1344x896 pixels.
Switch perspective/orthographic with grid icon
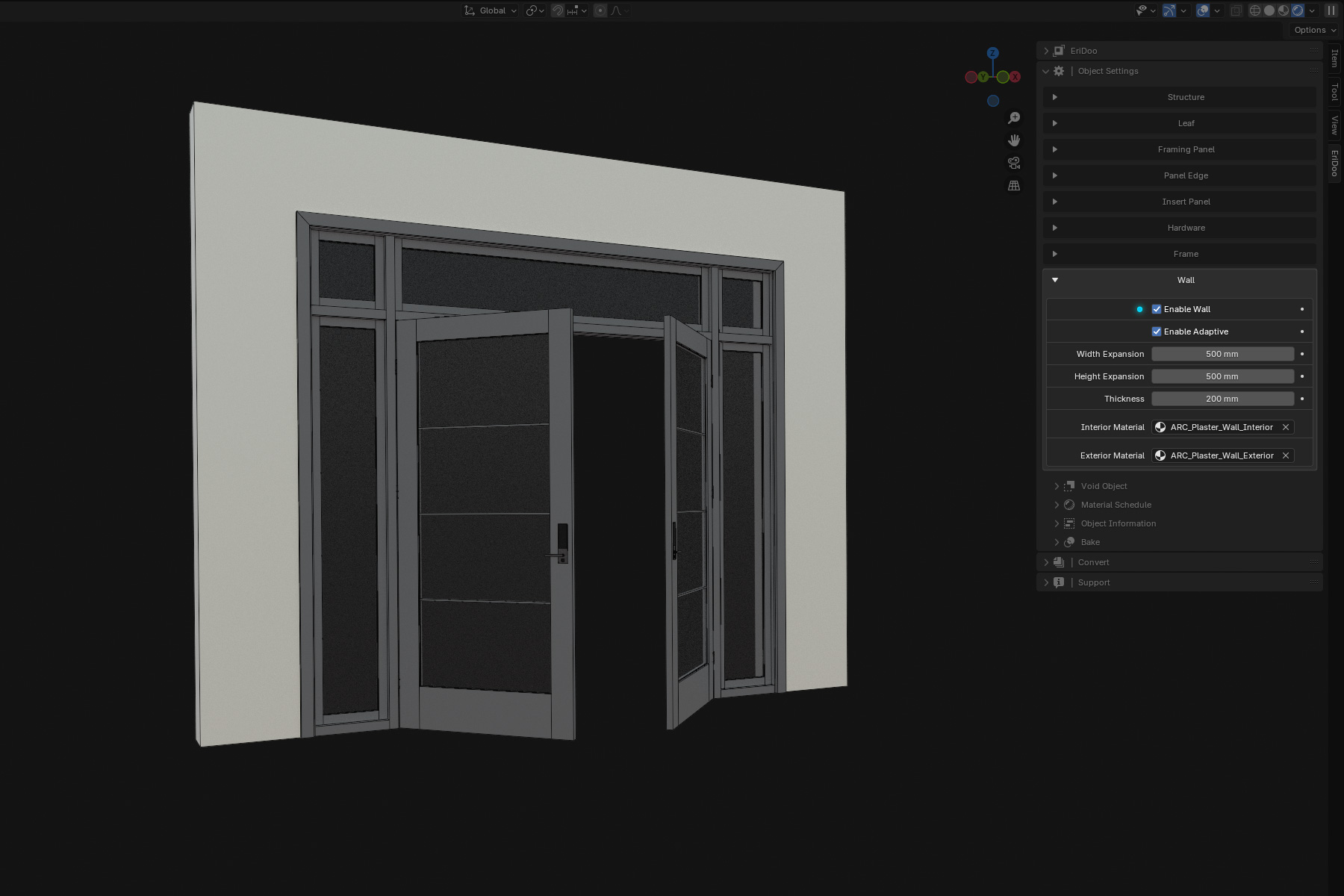(1014, 185)
